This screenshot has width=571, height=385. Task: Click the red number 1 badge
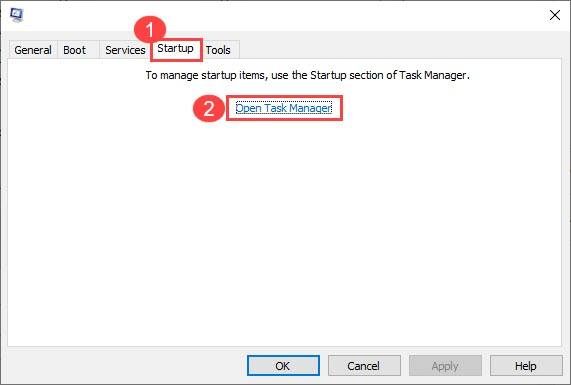[150, 29]
